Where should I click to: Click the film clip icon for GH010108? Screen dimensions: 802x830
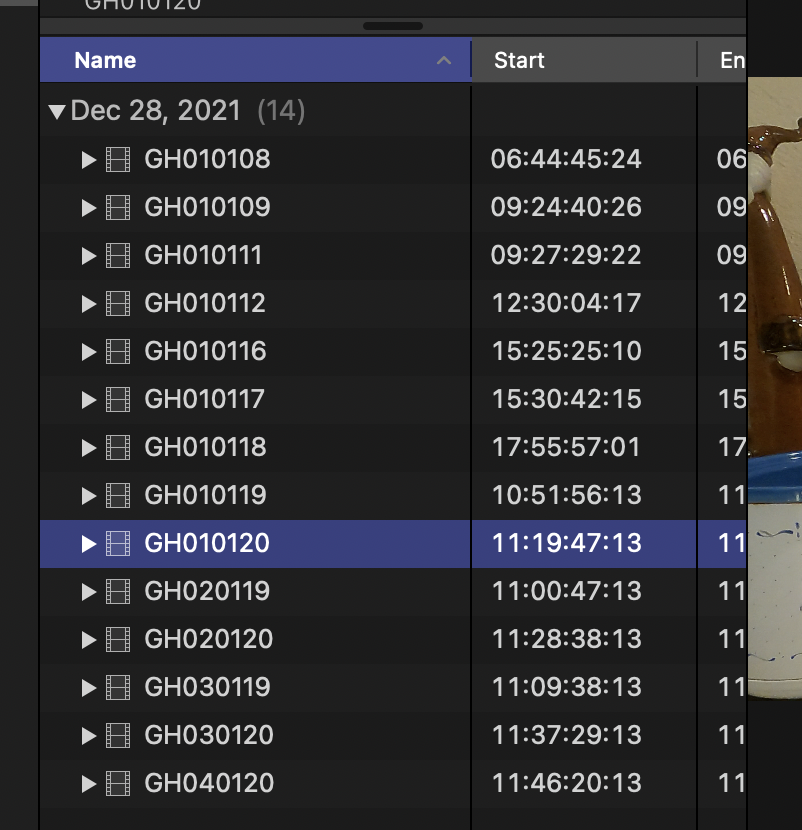[118, 159]
